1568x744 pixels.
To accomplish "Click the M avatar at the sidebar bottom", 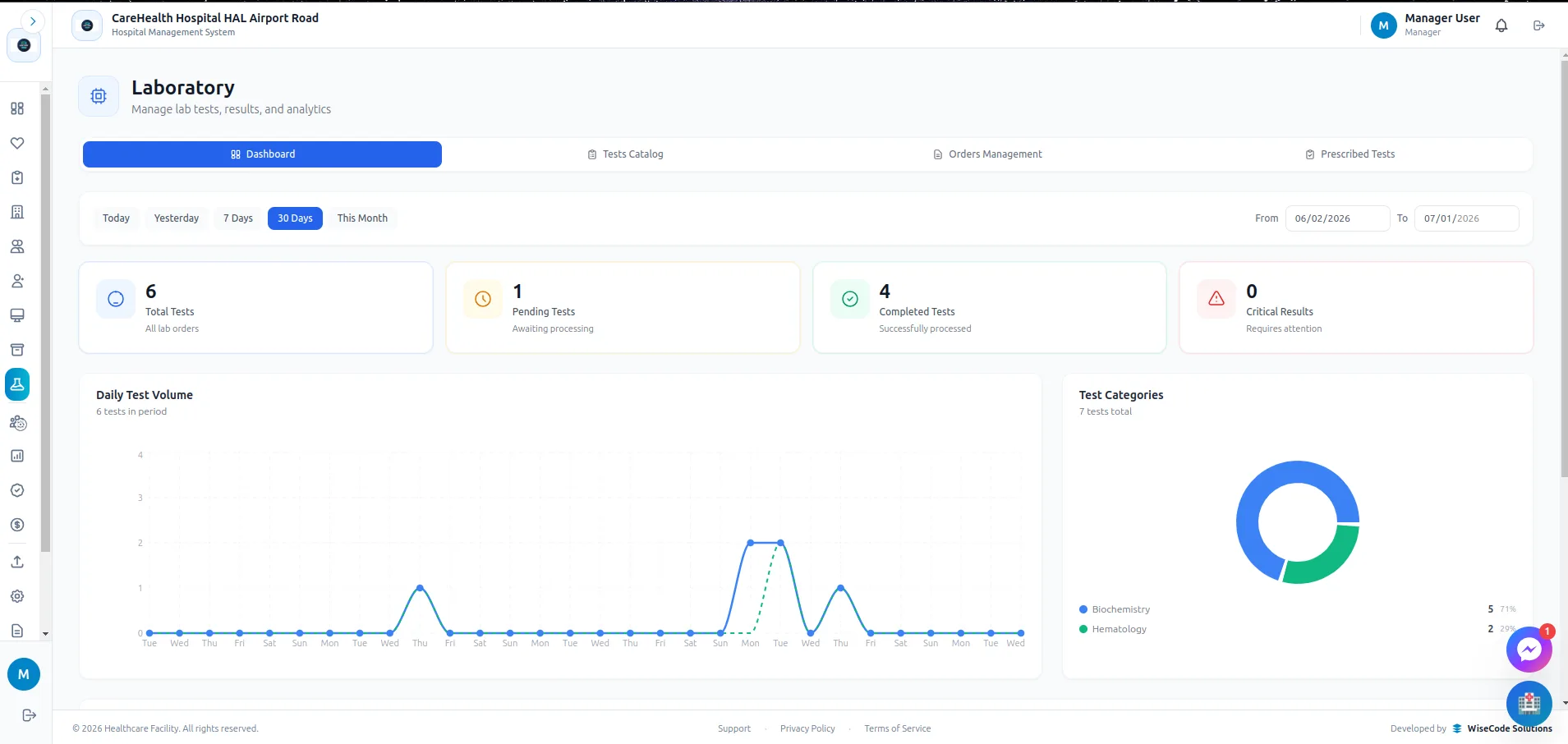I will tap(24, 674).
